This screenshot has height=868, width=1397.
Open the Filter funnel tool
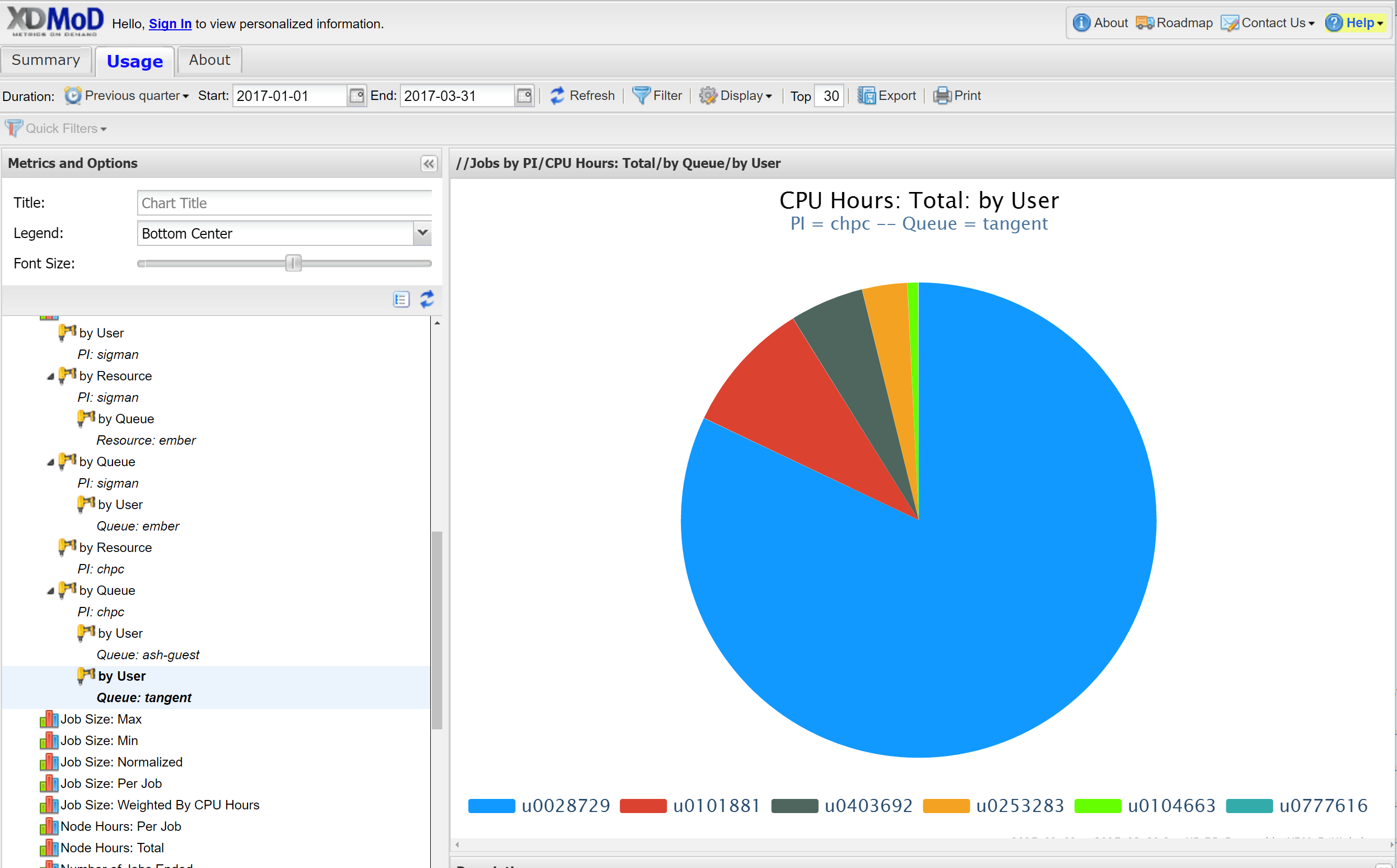(x=641, y=96)
